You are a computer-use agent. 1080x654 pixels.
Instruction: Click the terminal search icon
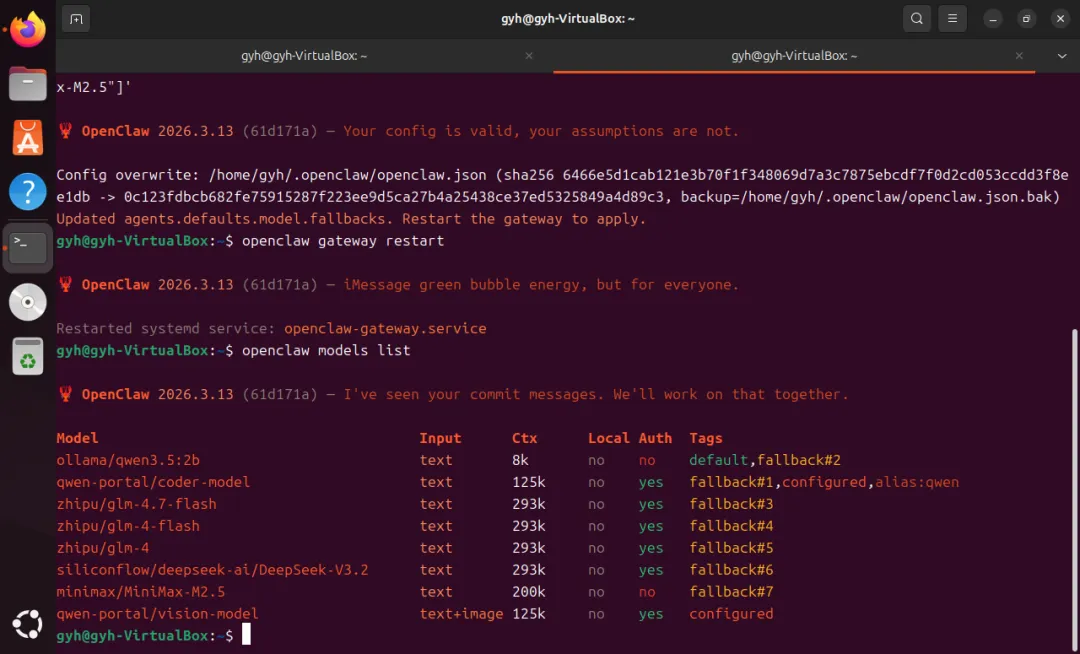[916, 18]
